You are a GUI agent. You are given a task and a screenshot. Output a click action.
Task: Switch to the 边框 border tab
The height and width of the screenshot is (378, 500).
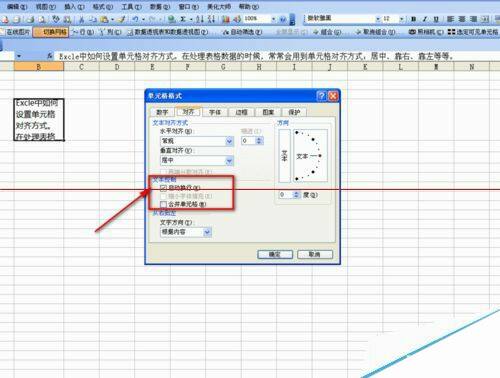pos(241,112)
